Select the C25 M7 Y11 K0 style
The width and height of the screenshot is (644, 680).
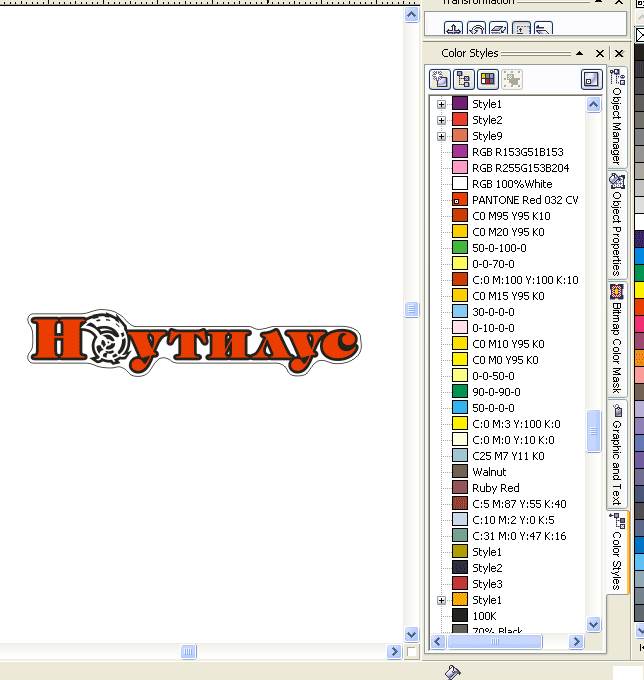(x=498, y=456)
